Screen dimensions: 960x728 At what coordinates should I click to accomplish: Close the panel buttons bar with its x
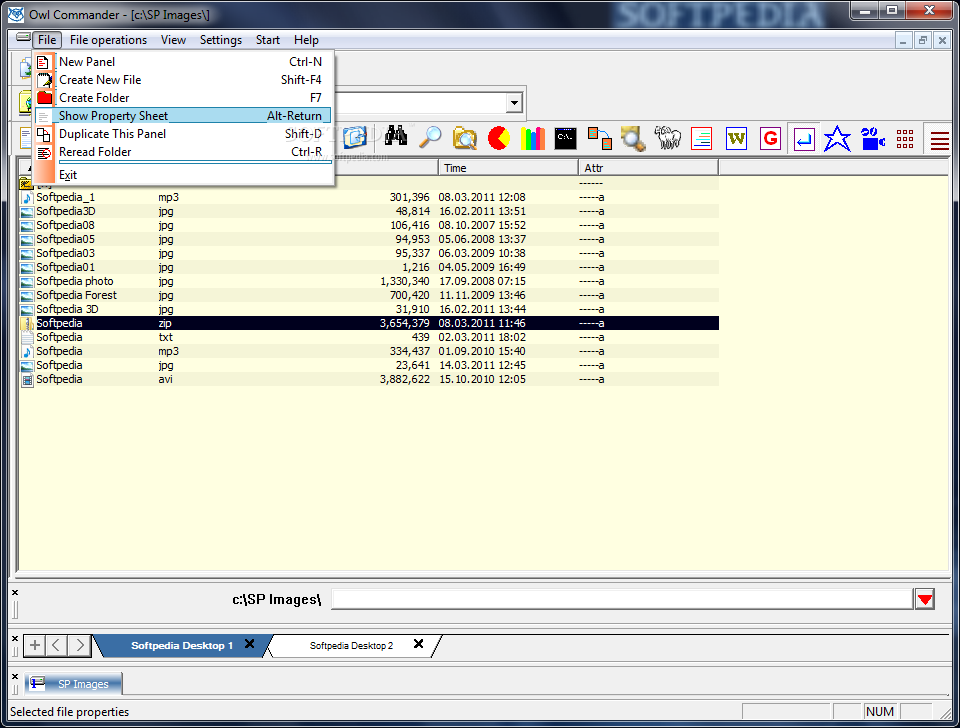click(x=15, y=677)
